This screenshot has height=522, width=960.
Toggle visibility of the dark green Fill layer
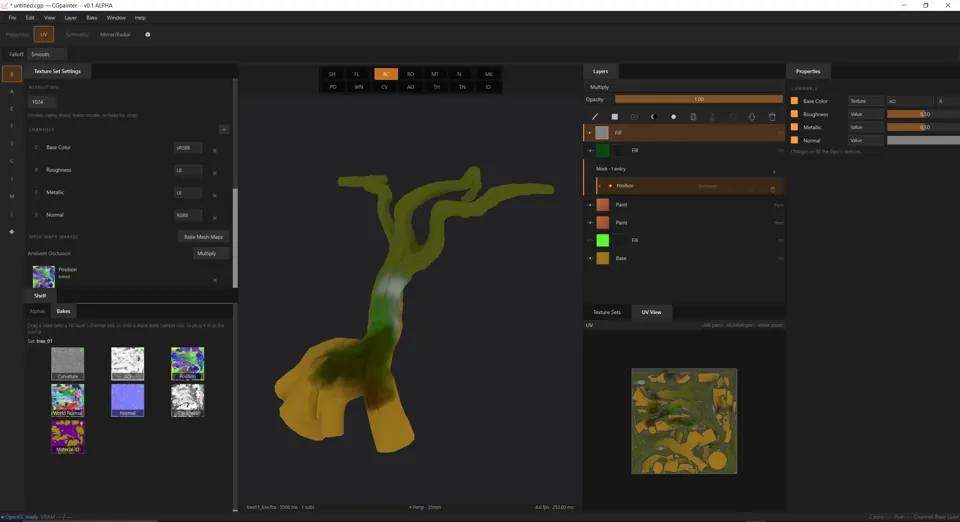tap(590, 151)
